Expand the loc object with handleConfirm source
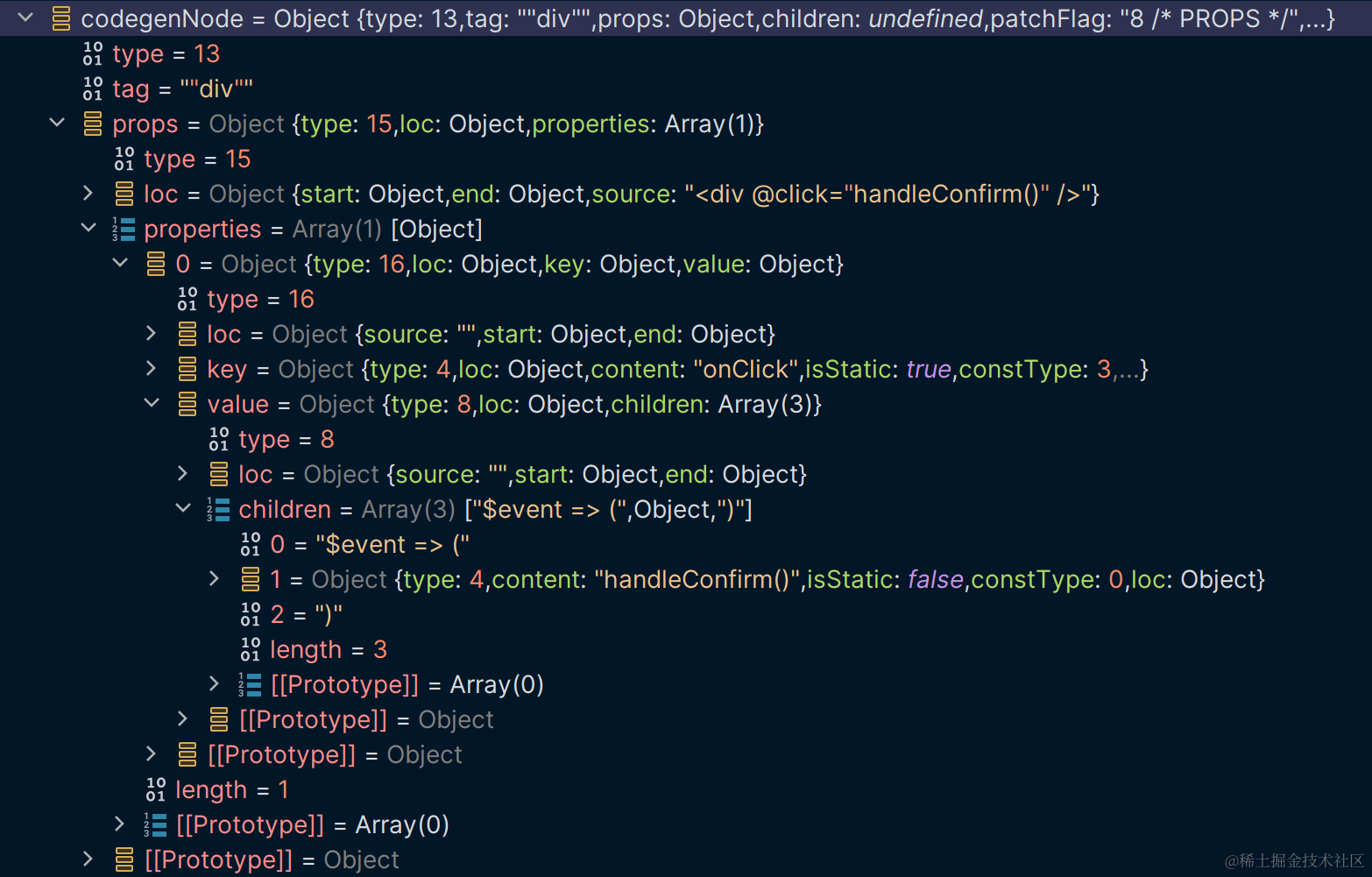The height and width of the screenshot is (877, 1372). [x=88, y=193]
